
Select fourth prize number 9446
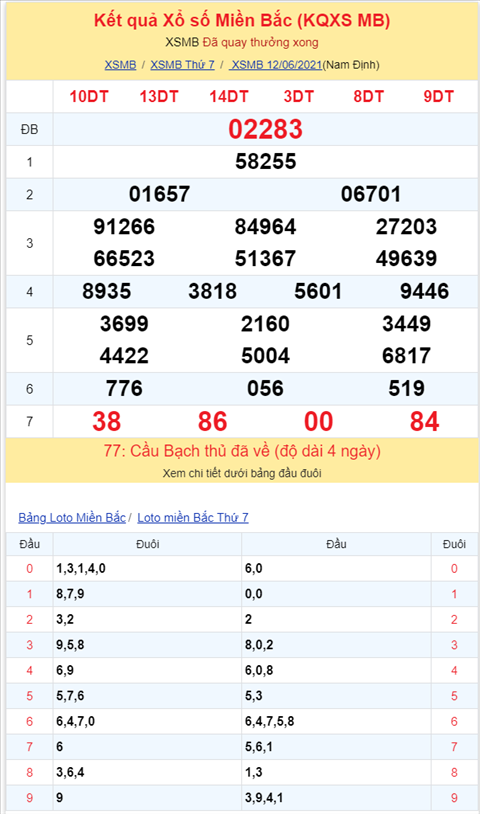[424, 291]
